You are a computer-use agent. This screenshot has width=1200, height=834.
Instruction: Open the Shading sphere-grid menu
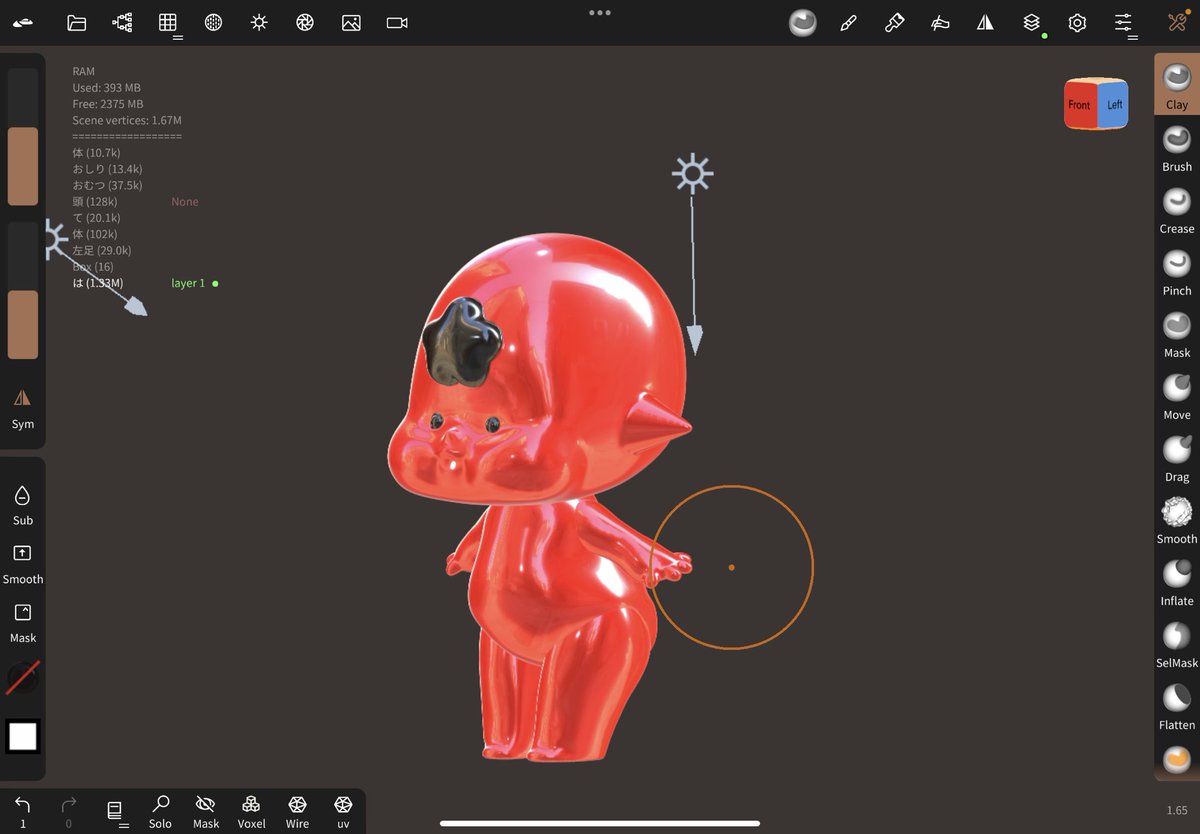[213, 22]
